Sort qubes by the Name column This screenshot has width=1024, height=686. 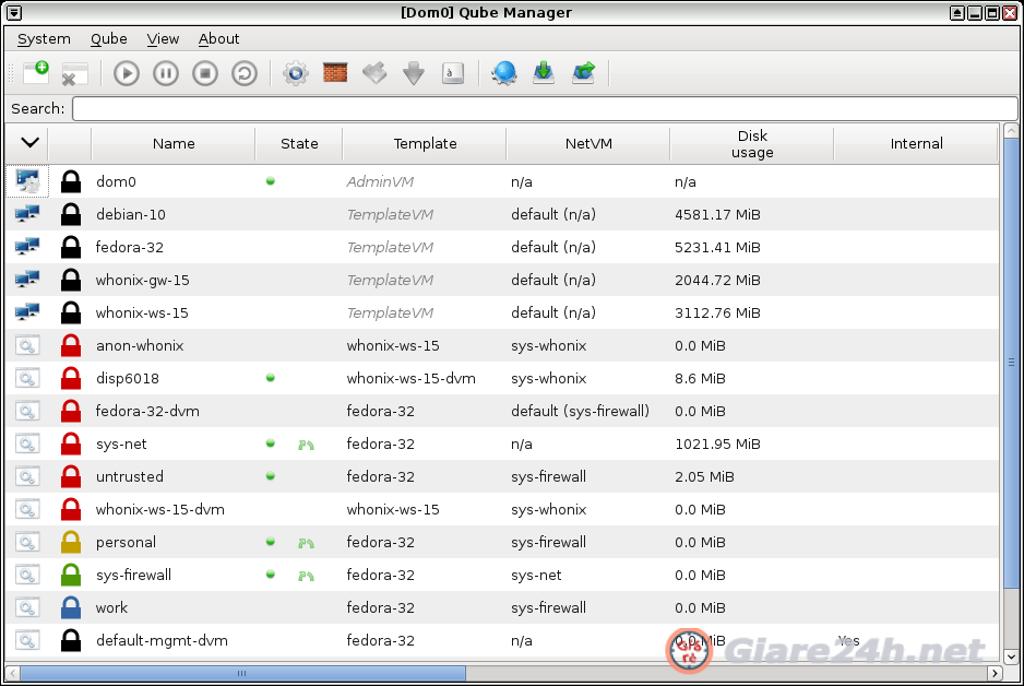[x=172, y=143]
